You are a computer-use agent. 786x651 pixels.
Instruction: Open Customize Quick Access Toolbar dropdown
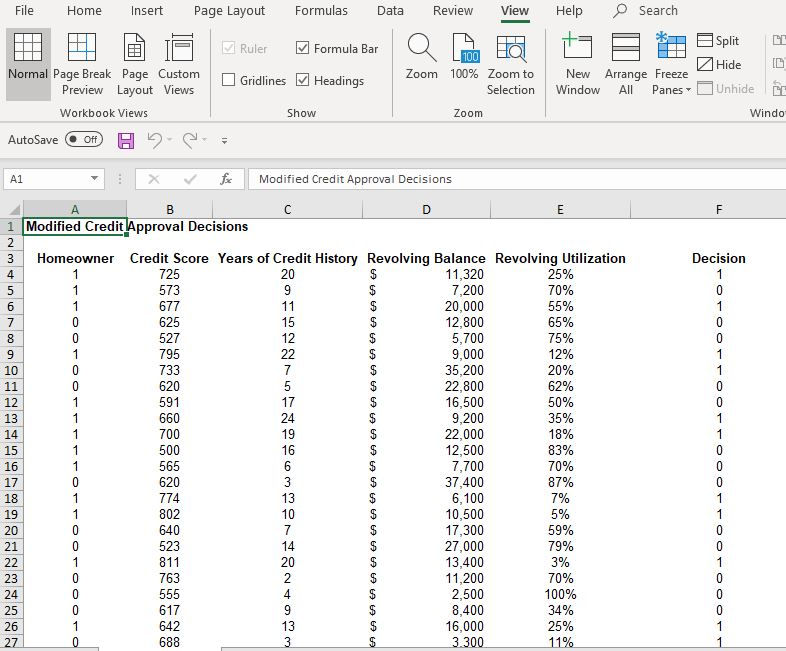pyautogui.click(x=225, y=141)
